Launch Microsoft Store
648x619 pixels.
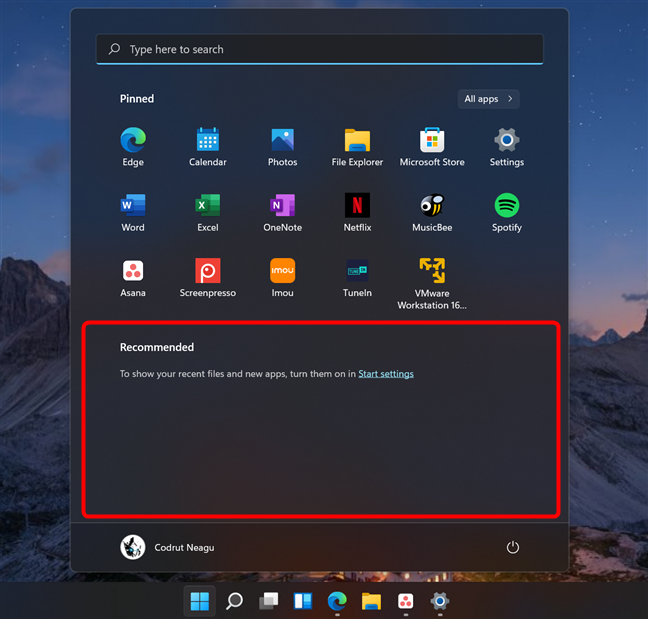(x=432, y=147)
